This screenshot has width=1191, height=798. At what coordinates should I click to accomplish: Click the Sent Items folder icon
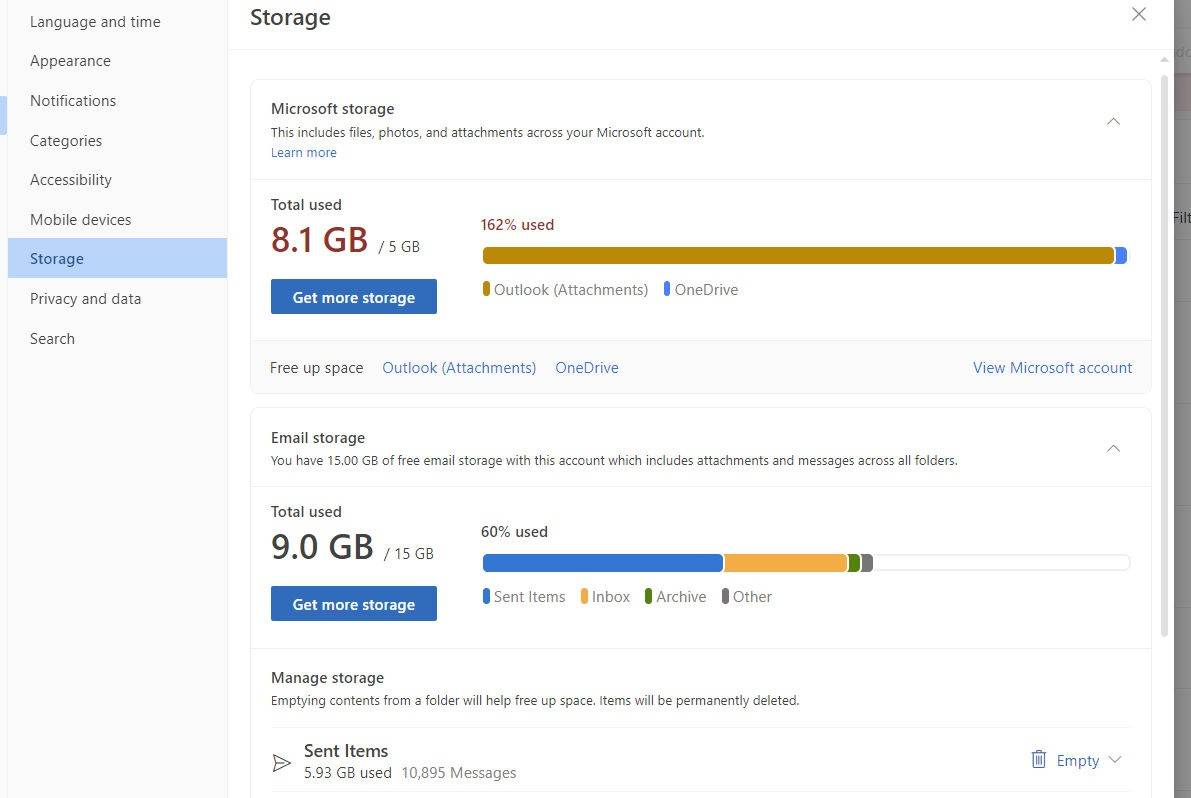(x=282, y=763)
